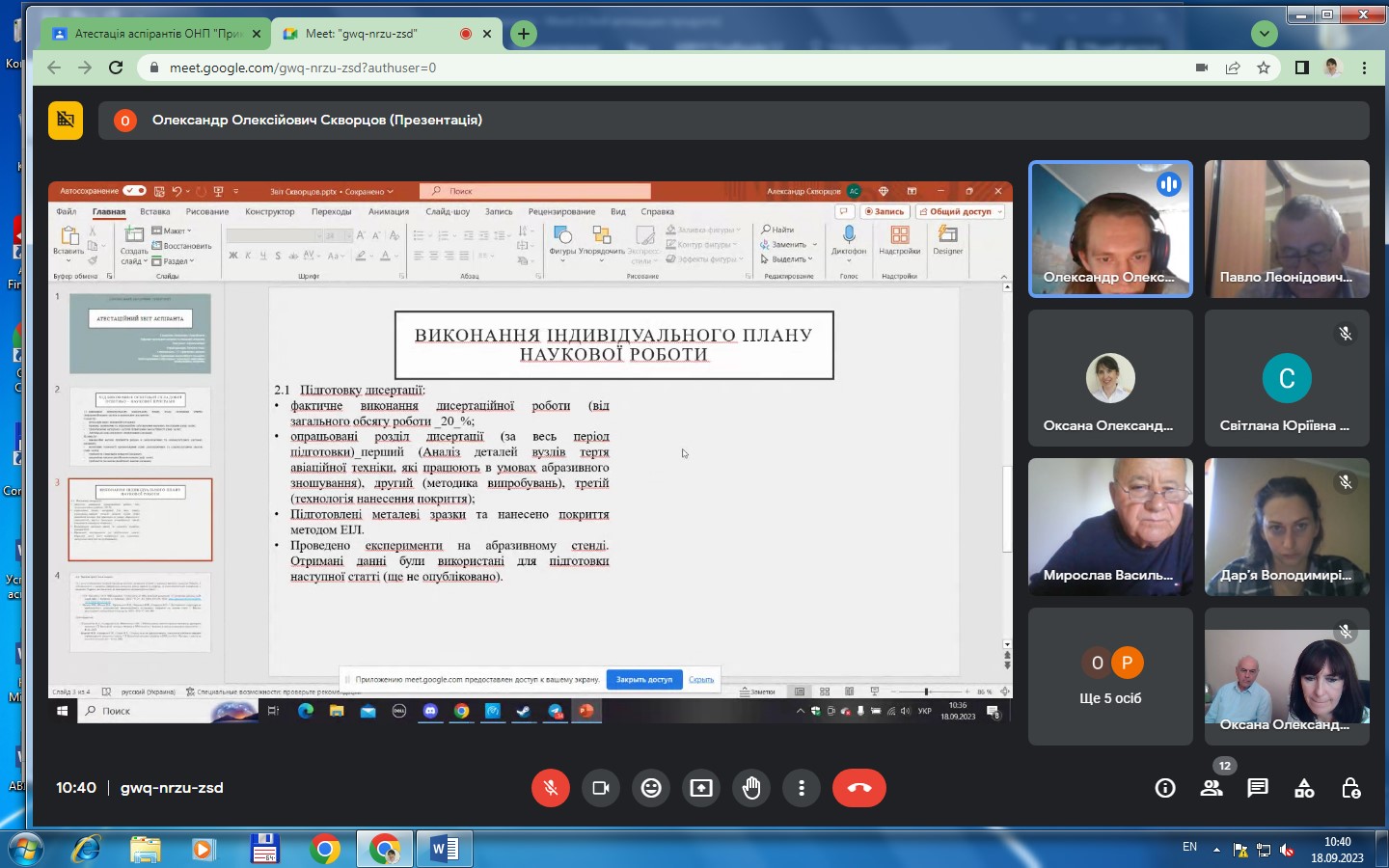Image resolution: width=1389 pixels, height=868 pixels.
Task: Open the more options three-dot menu
Action: point(802,788)
